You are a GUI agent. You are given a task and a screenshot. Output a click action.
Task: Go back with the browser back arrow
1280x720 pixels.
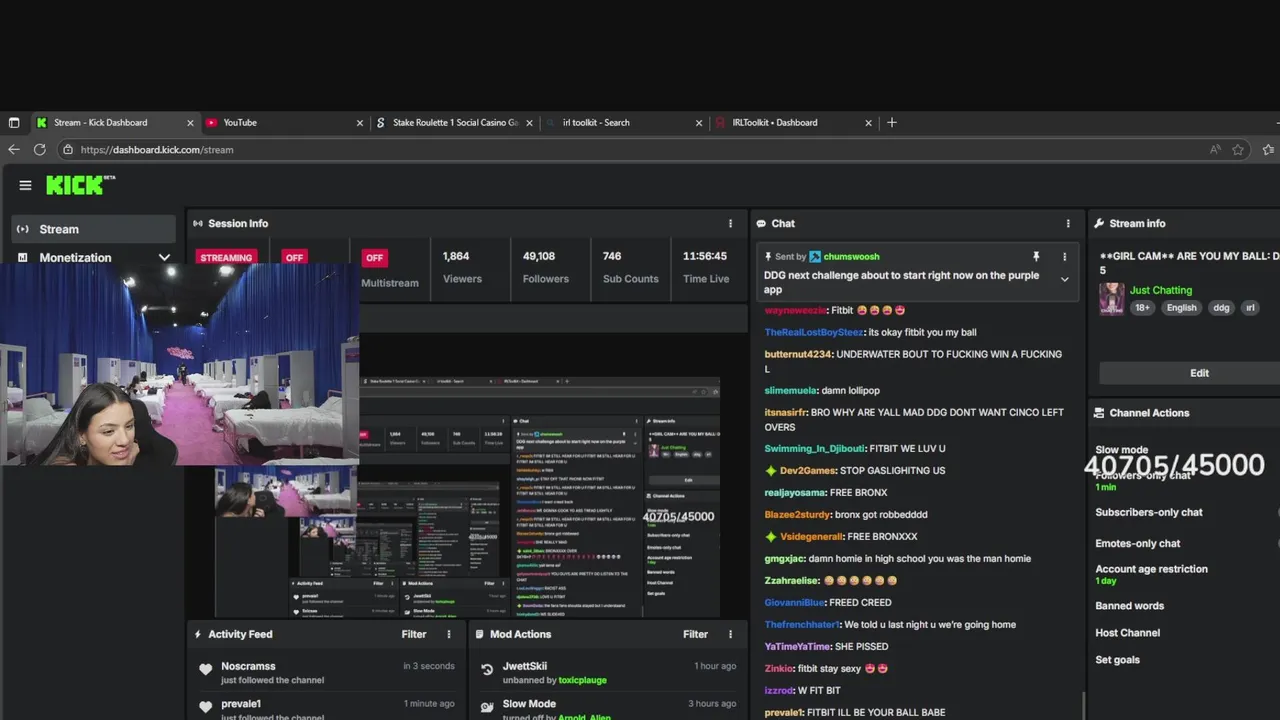point(14,149)
